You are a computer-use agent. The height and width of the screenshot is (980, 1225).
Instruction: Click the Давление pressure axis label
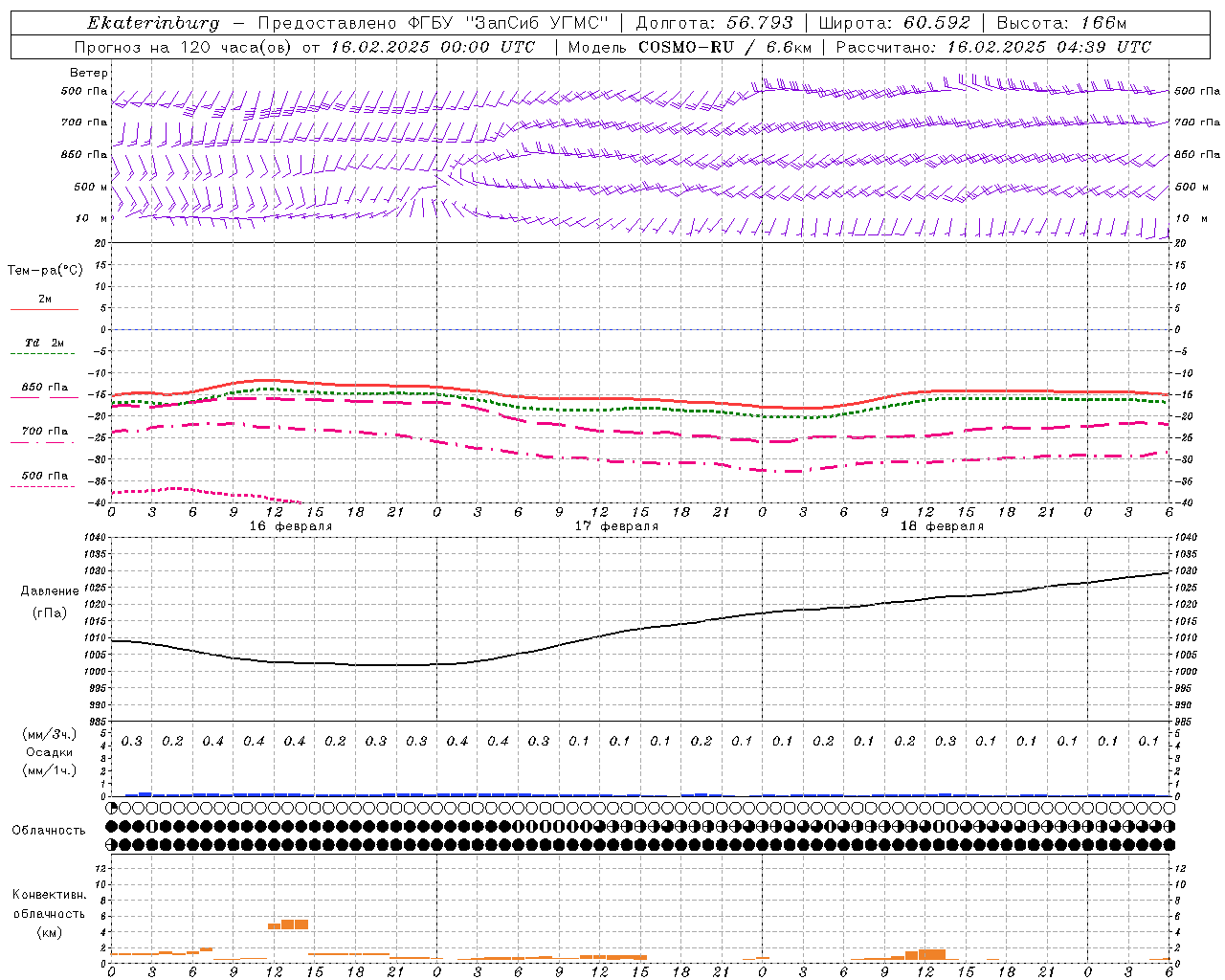pyautogui.click(x=50, y=590)
